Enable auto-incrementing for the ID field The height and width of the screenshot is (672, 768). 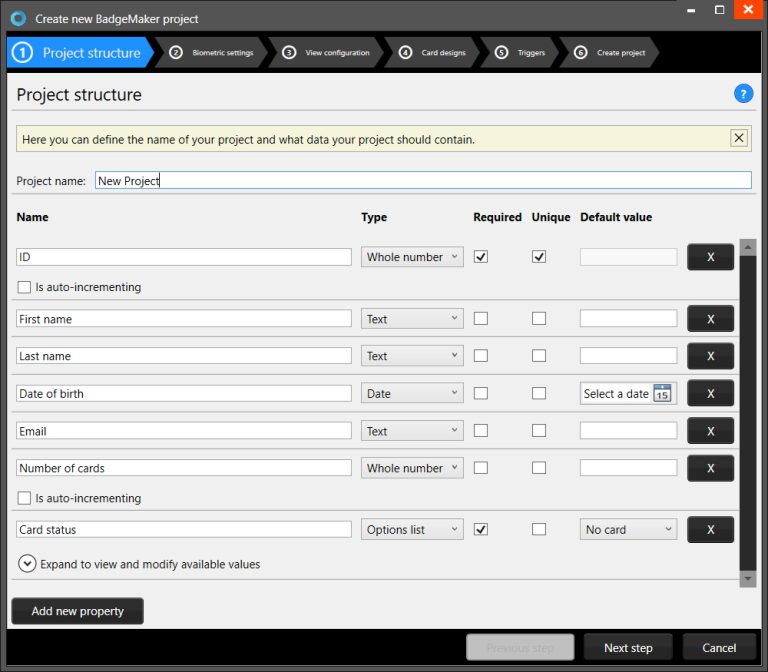point(25,288)
